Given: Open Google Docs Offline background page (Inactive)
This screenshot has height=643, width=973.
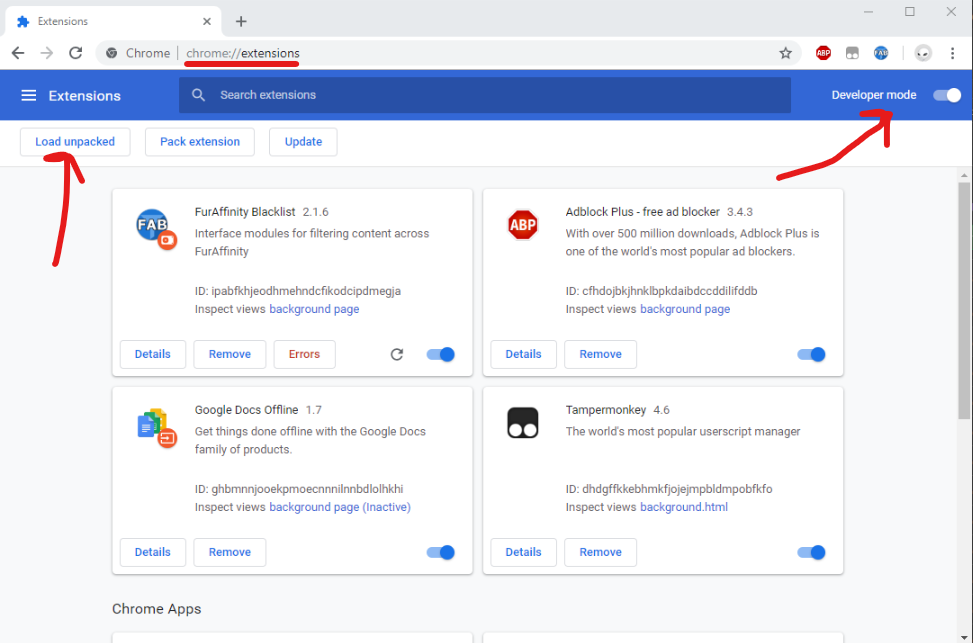Looking at the screenshot, I should click(340, 507).
